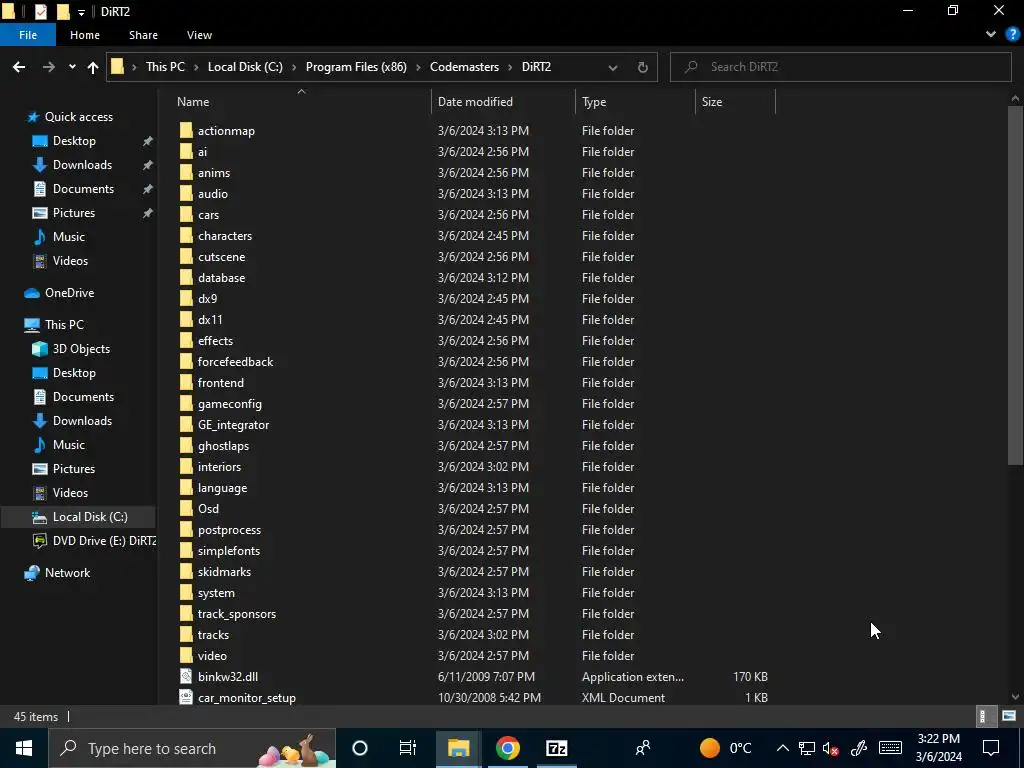
Task: Go back using the Back arrow
Action: coord(19,67)
